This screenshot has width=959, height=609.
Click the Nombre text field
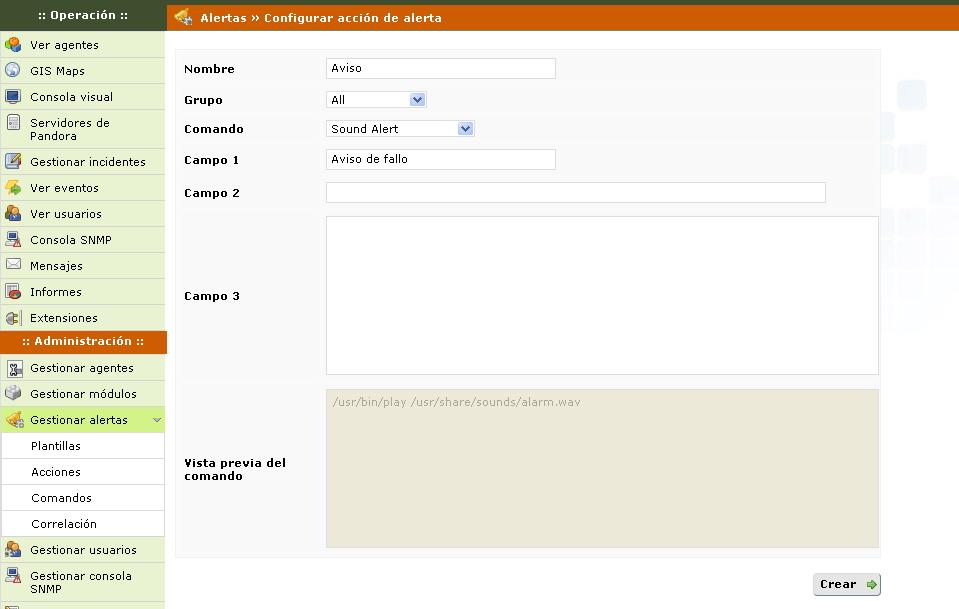coord(440,69)
